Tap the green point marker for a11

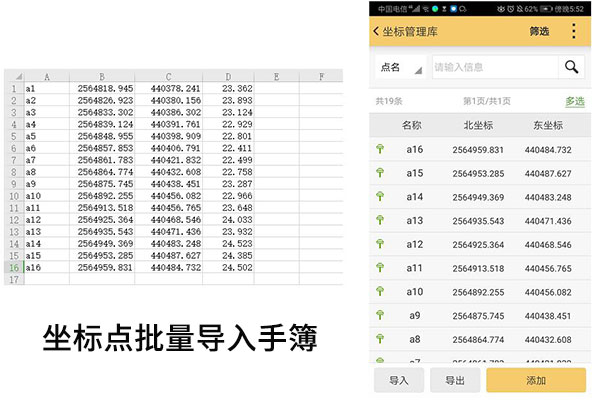(380, 268)
